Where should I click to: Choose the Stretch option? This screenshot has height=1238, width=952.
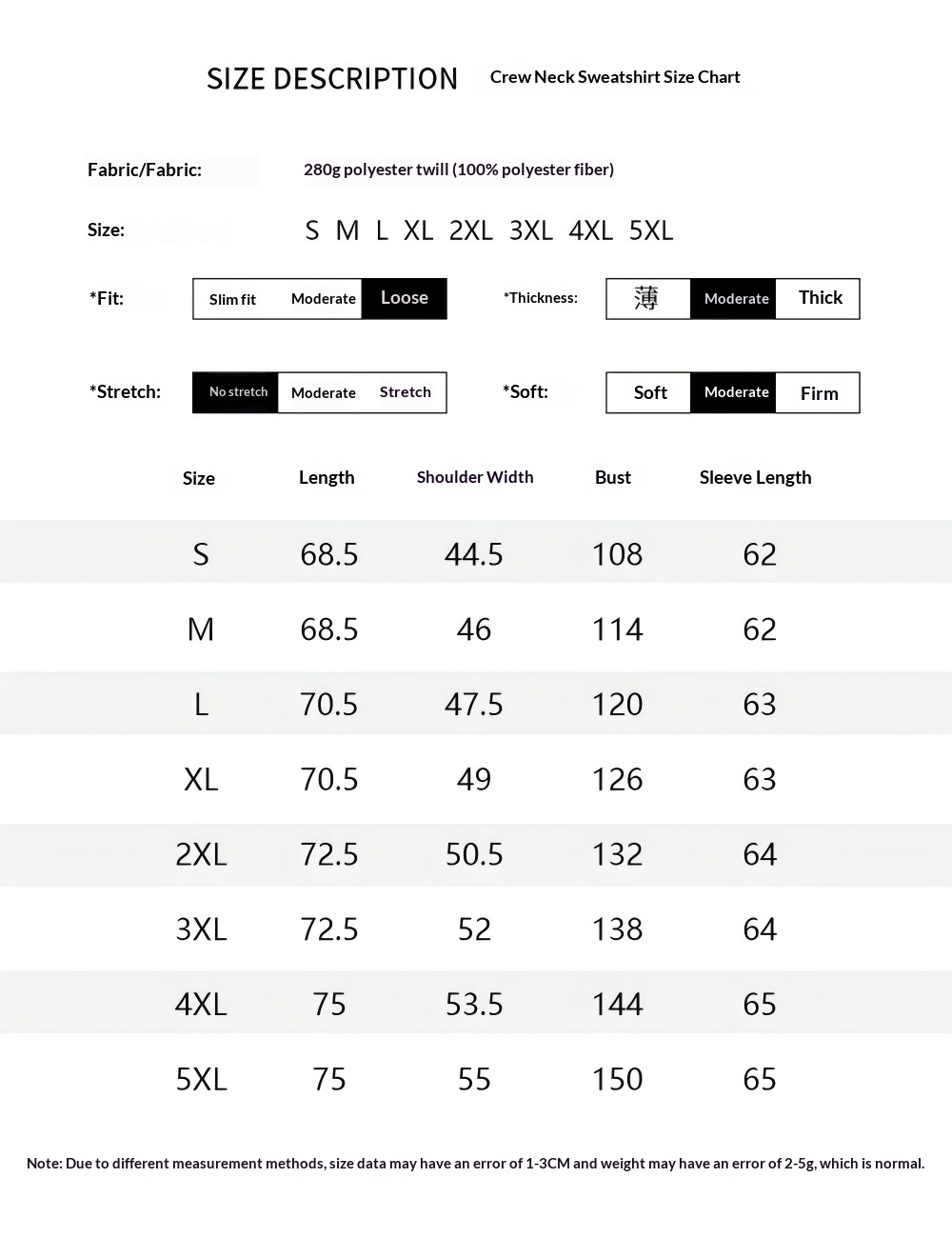point(406,392)
